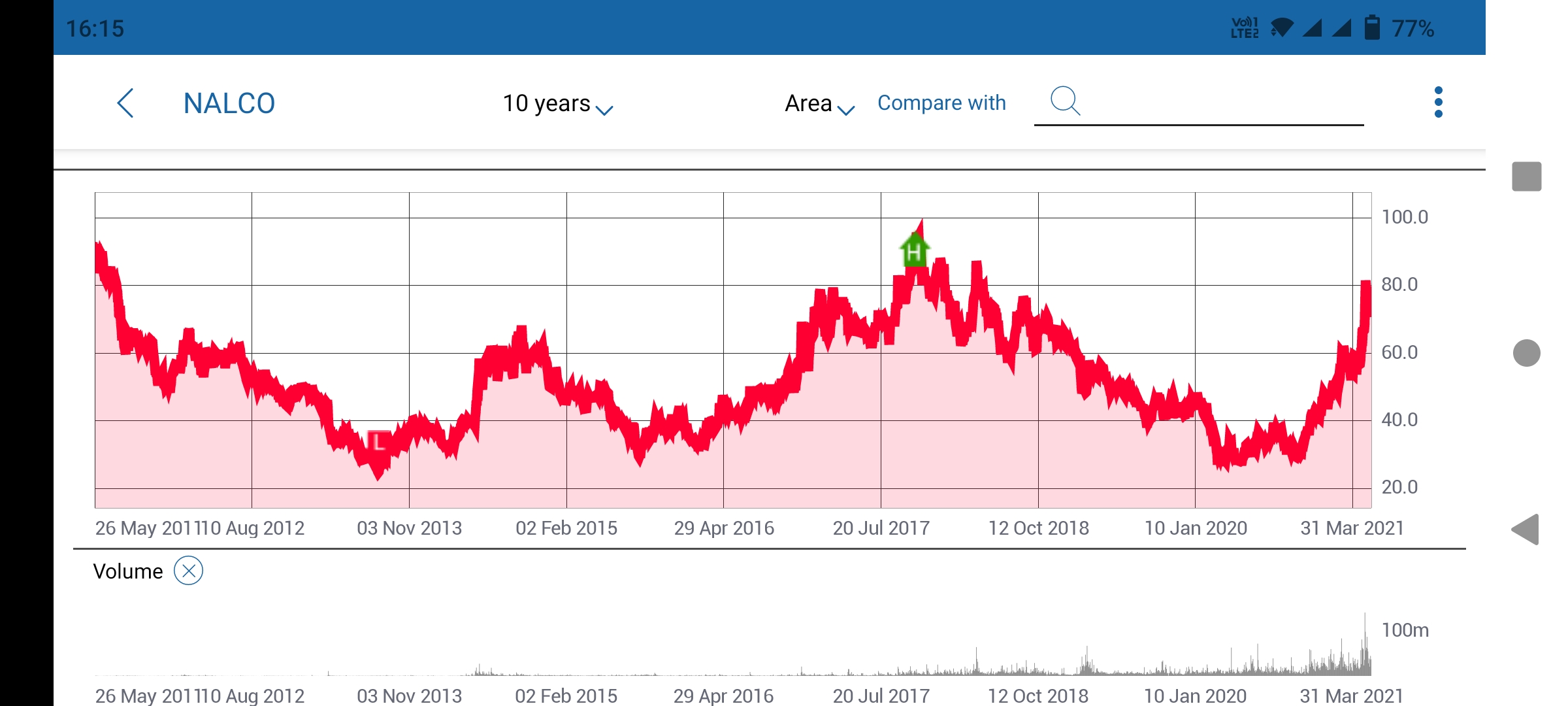Screen dimensions: 1568x706
Task: Open the 10 years period dropdown
Action: click(547, 103)
